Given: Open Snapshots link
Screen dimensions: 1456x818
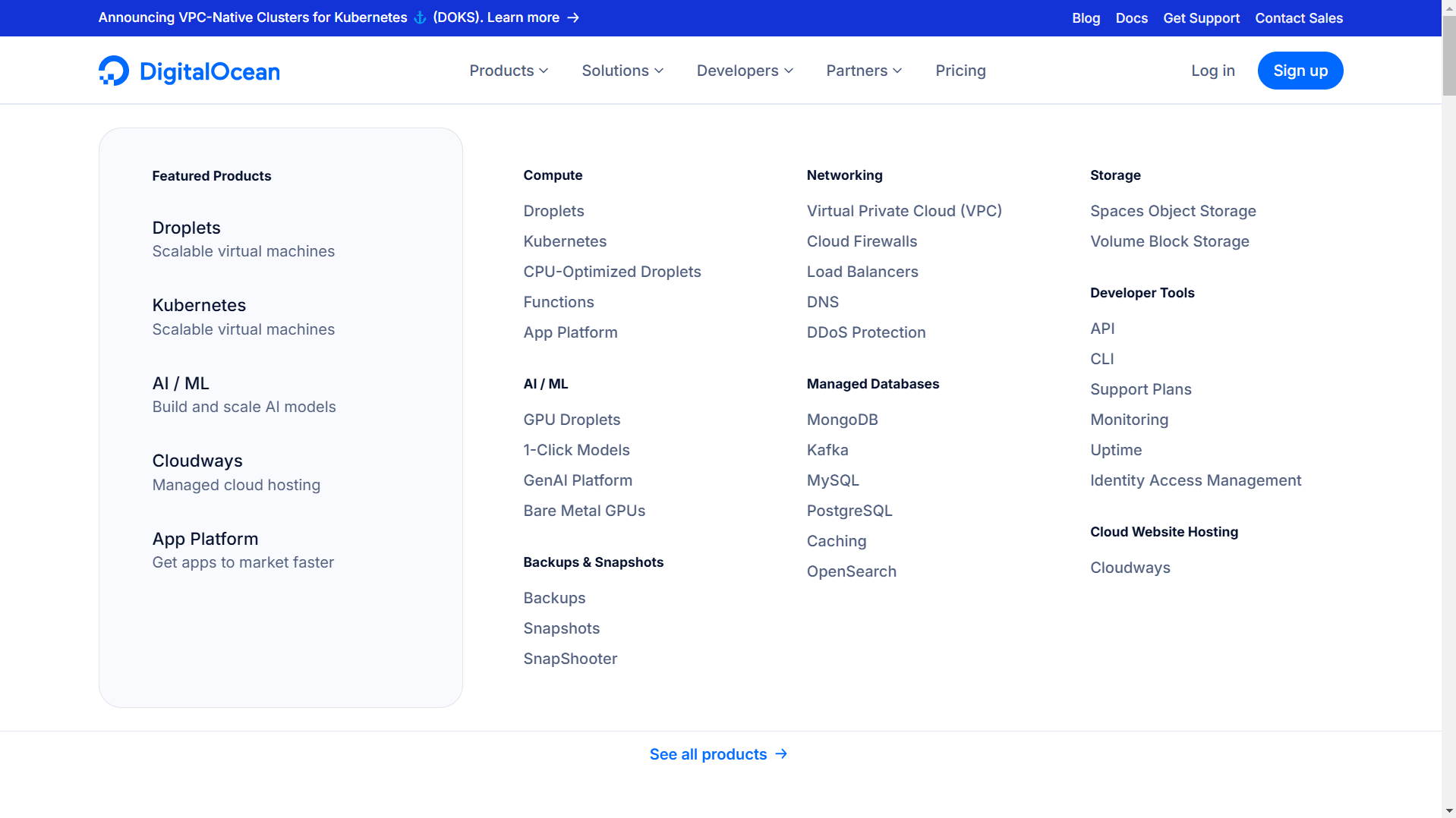Looking at the screenshot, I should [561, 628].
